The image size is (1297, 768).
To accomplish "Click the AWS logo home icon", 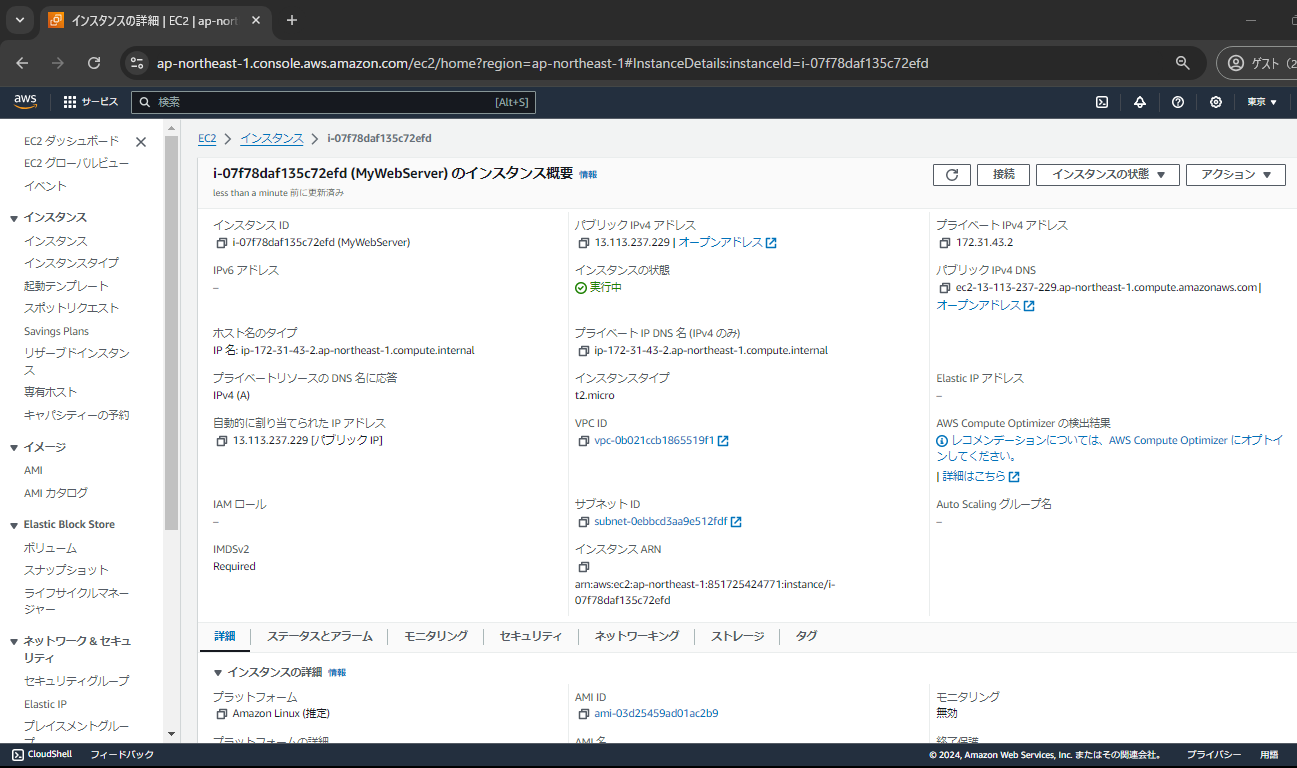I will click(x=25, y=101).
